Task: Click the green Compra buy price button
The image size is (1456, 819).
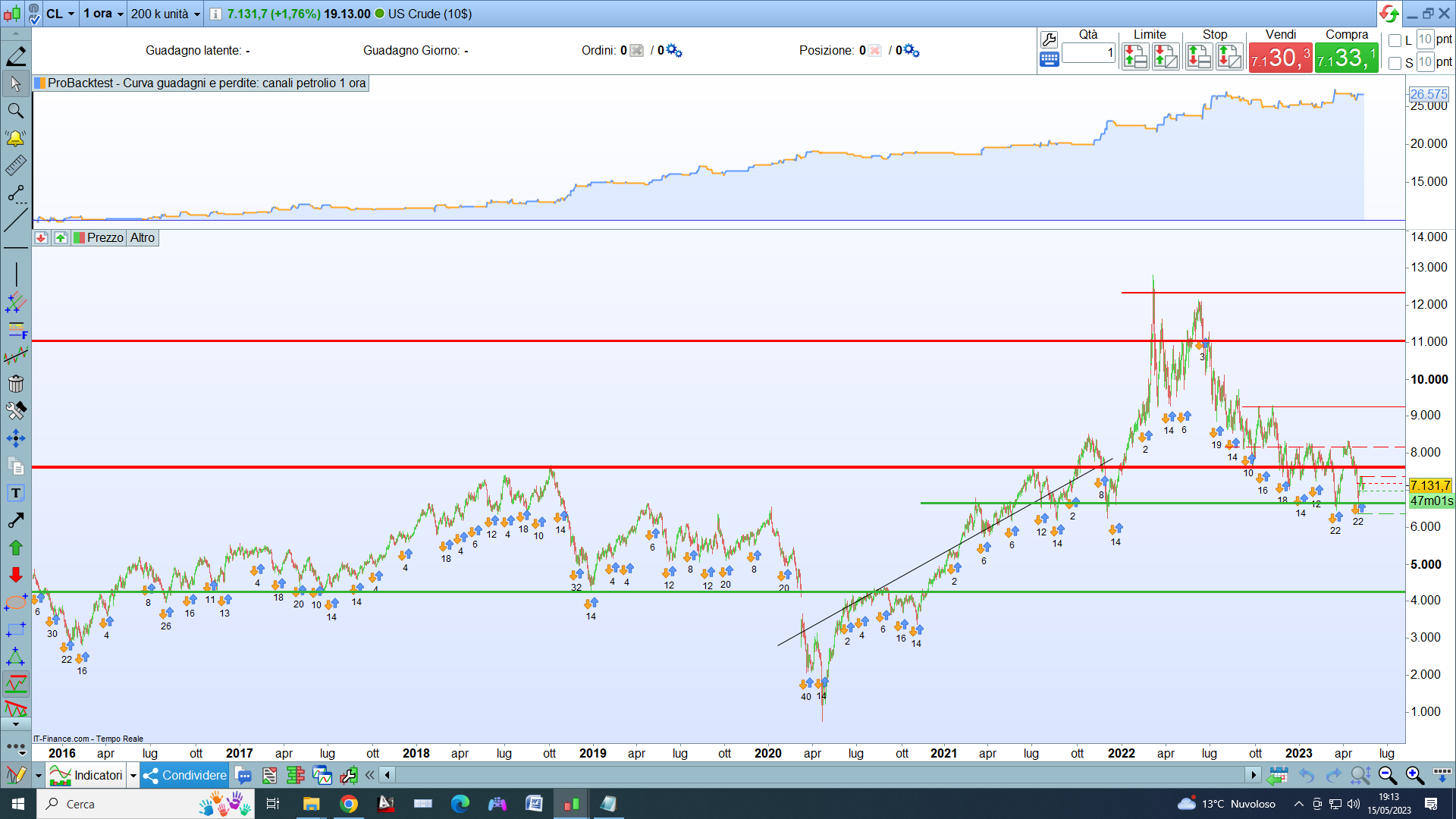Action: pos(1347,58)
